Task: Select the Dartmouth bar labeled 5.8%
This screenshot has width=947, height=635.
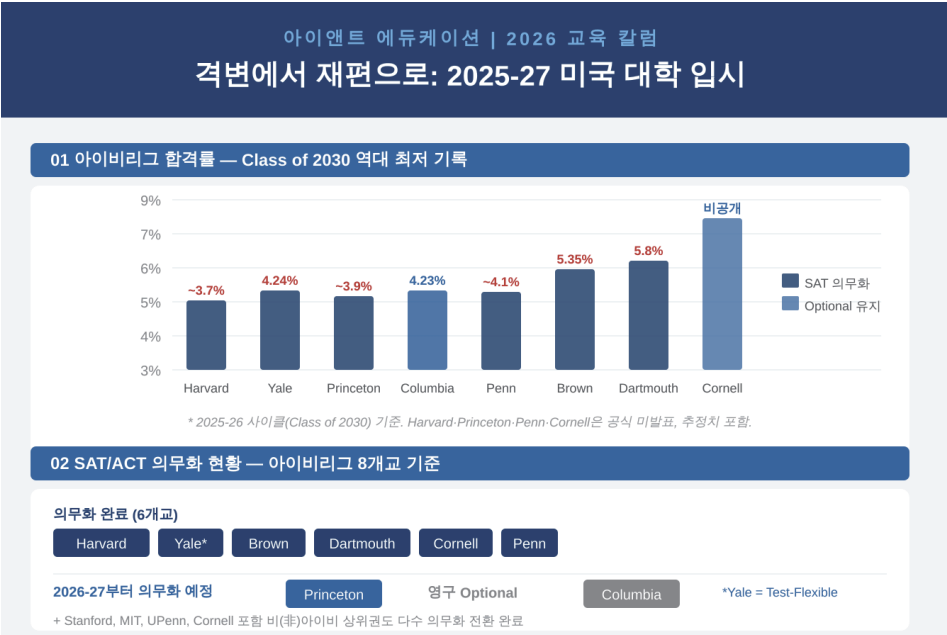Action: point(648,315)
